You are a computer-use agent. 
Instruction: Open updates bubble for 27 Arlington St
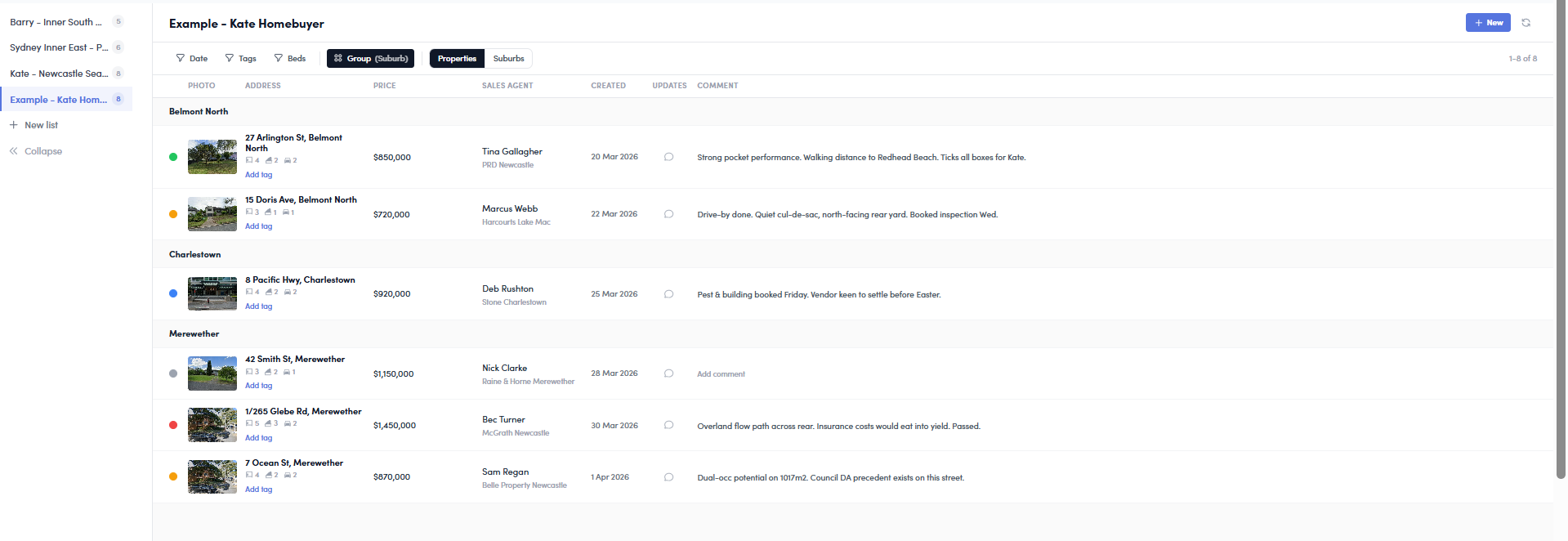click(668, 157)
